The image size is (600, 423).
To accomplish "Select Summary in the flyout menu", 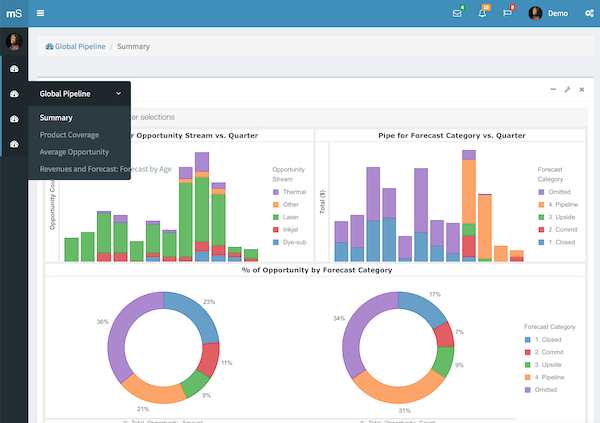I will (56, 118).
